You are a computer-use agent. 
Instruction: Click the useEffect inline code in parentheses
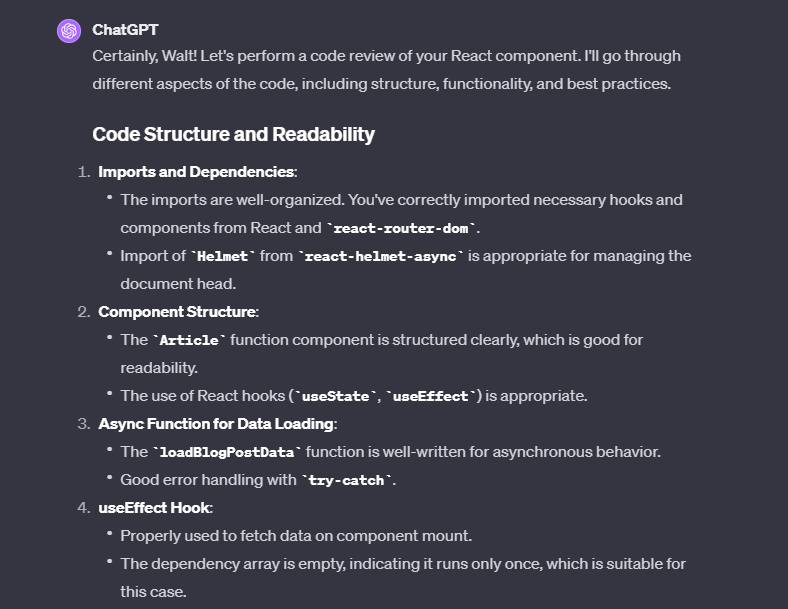pyautogui.click(x=431, y=396)
